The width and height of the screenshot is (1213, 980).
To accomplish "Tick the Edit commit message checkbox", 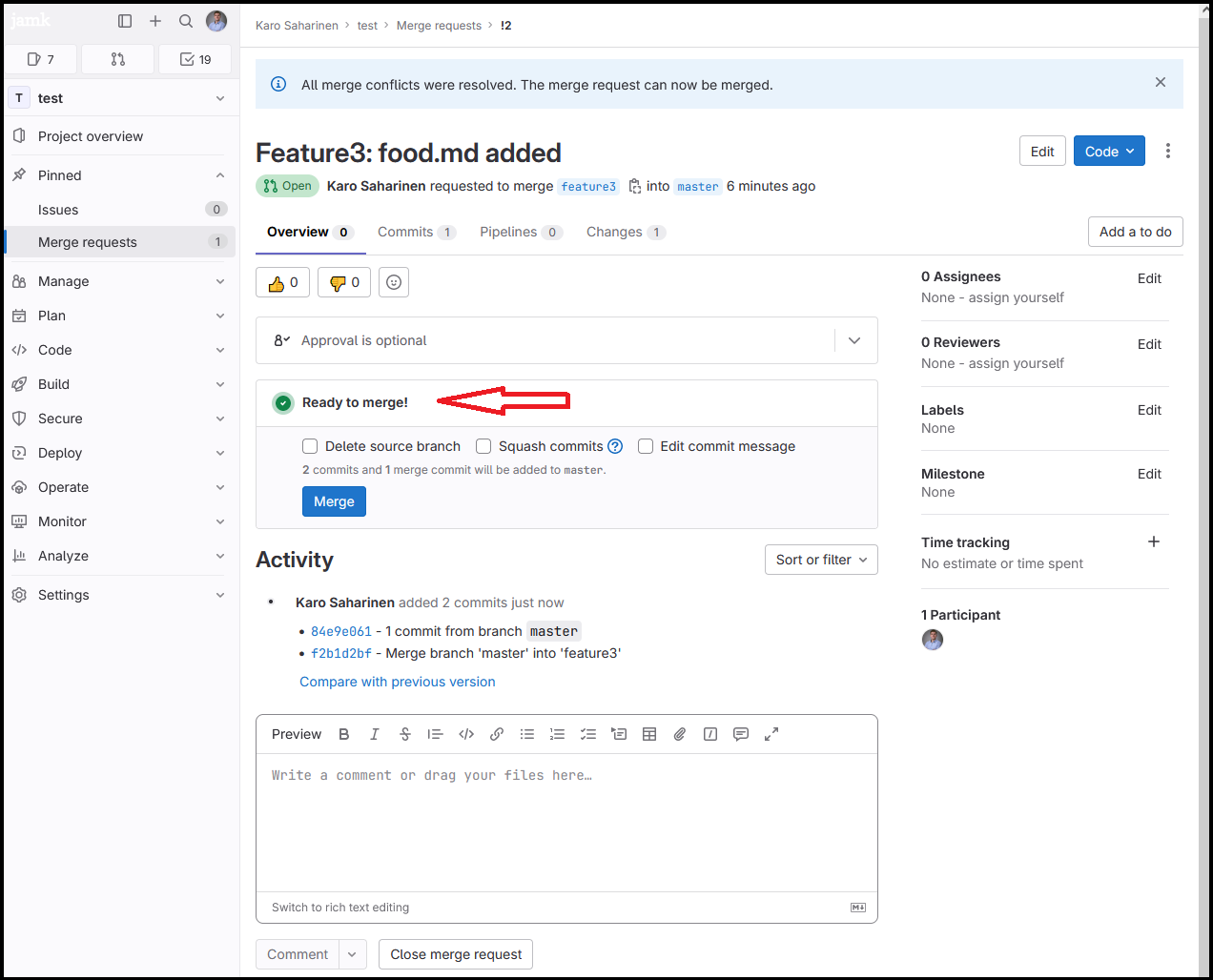I will [x=646, y=446].
